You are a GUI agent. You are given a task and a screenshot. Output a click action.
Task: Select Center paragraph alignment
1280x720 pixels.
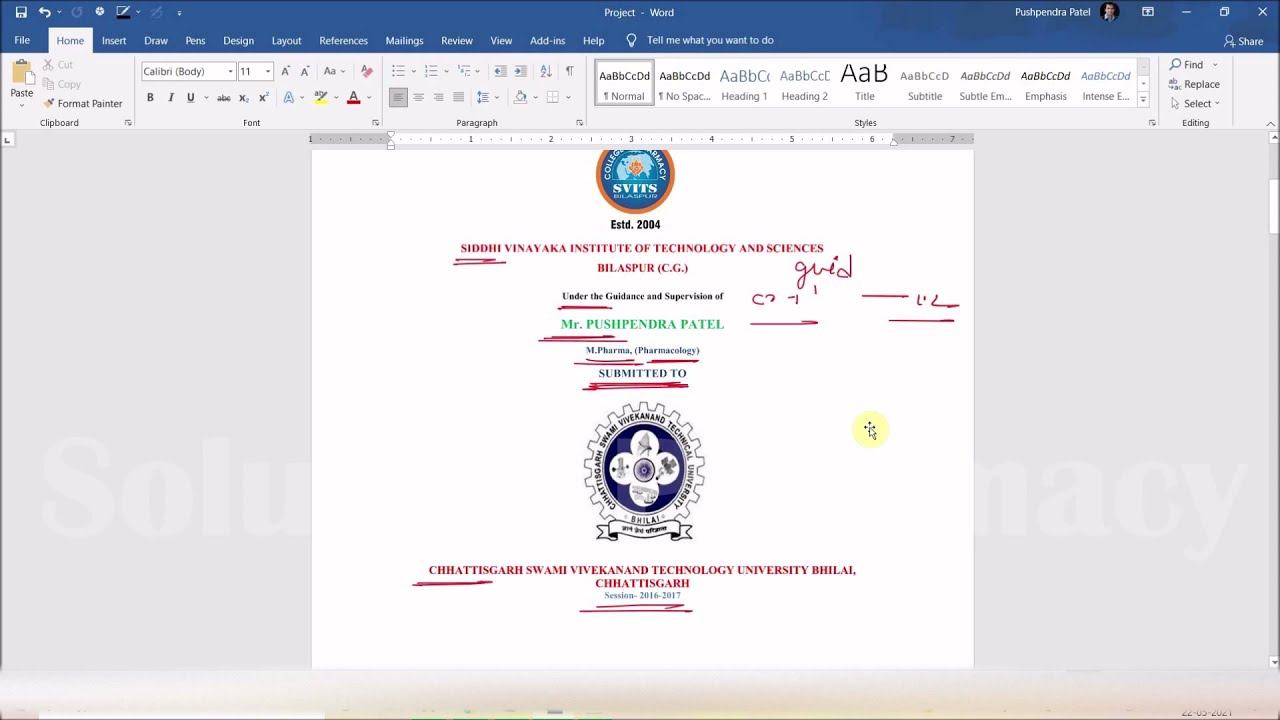[x=418, y=97]
